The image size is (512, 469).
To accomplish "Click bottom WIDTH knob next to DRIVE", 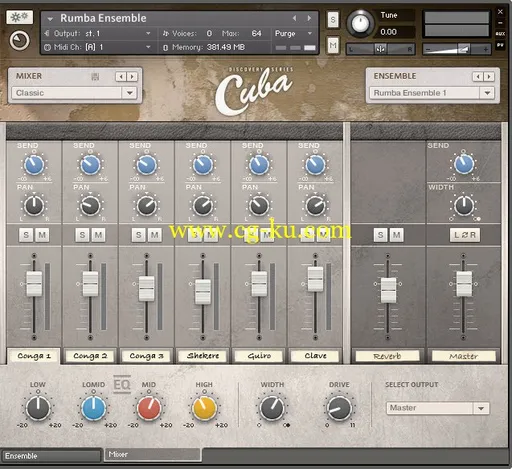I will (272, 408).
